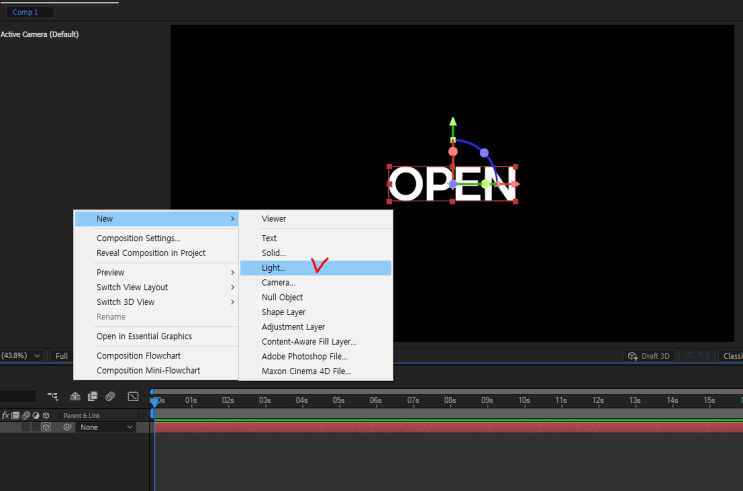Image resolution: width=743 pixels, height=491 pixels.
Task: Click the blue rotation handle on gizmo
Action: [x=484, y=153]
